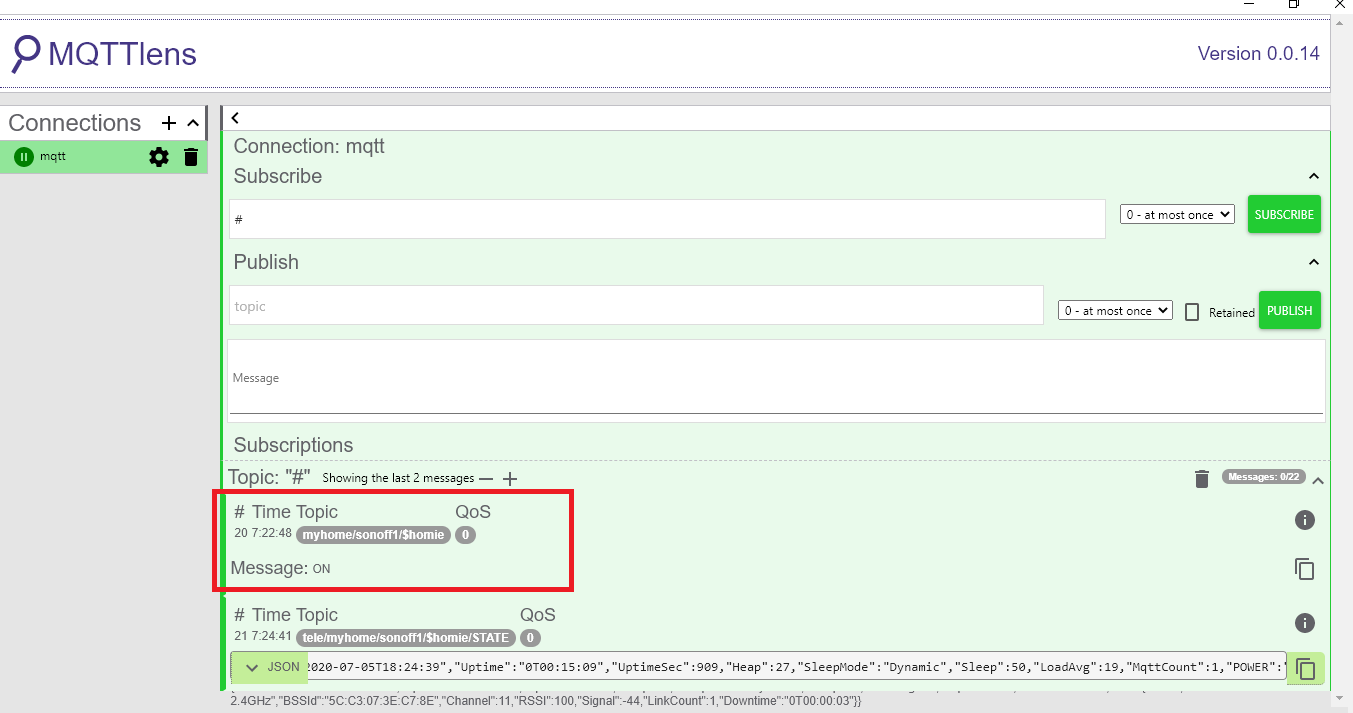
Task: Click the publish topic input field
Action: [636, 306]
